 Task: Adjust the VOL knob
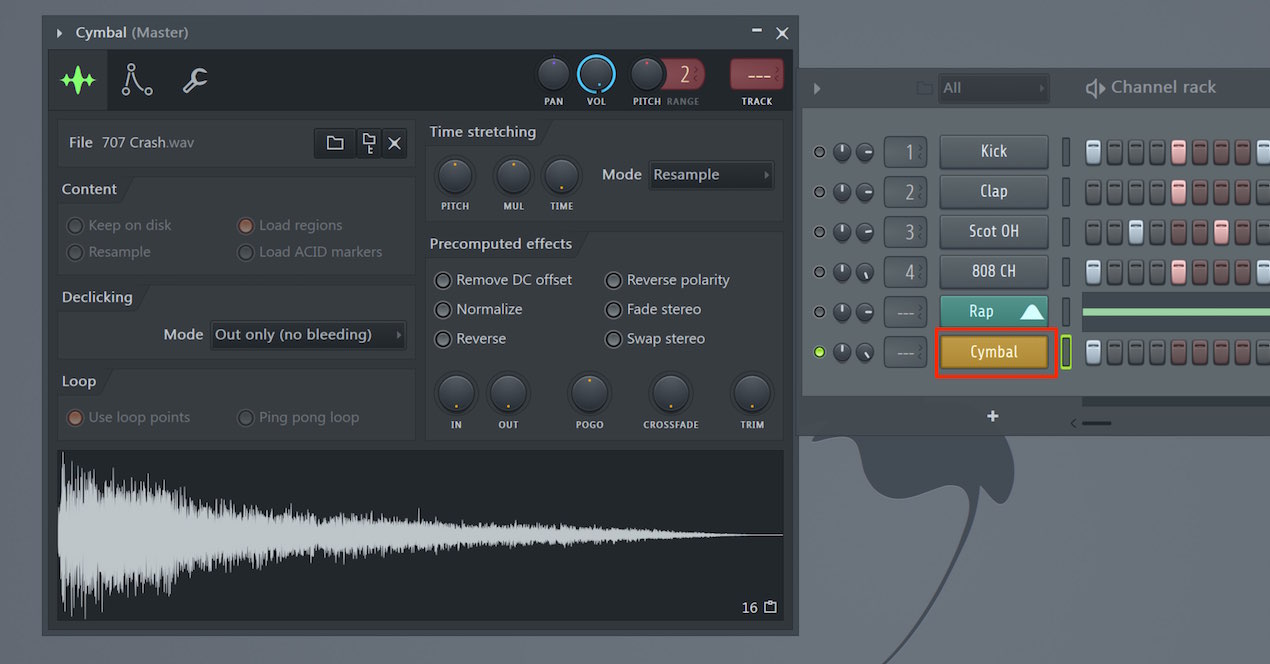click(x=596, y=74)
